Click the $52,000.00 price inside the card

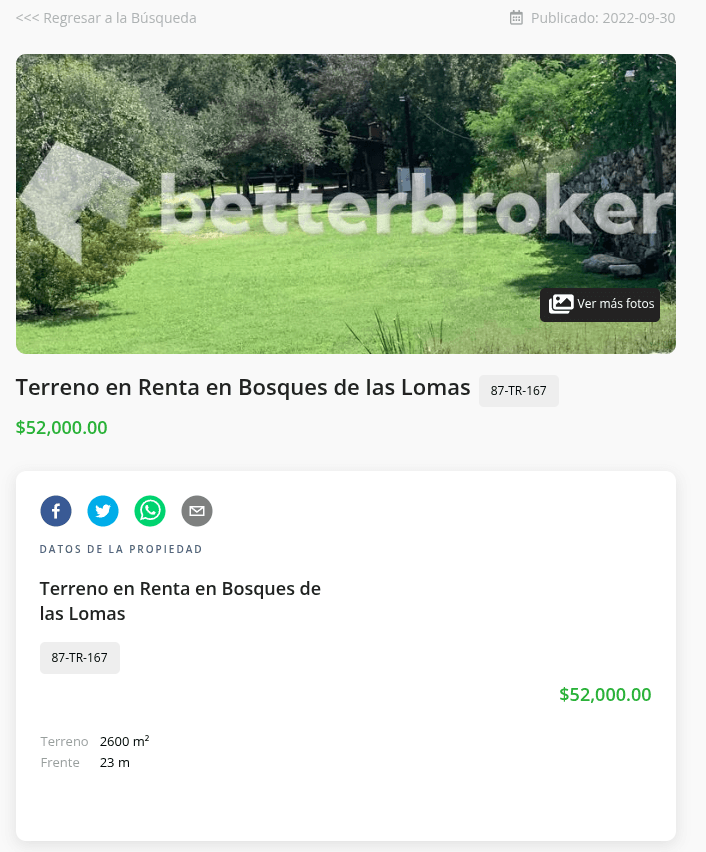tap(605, 694)
